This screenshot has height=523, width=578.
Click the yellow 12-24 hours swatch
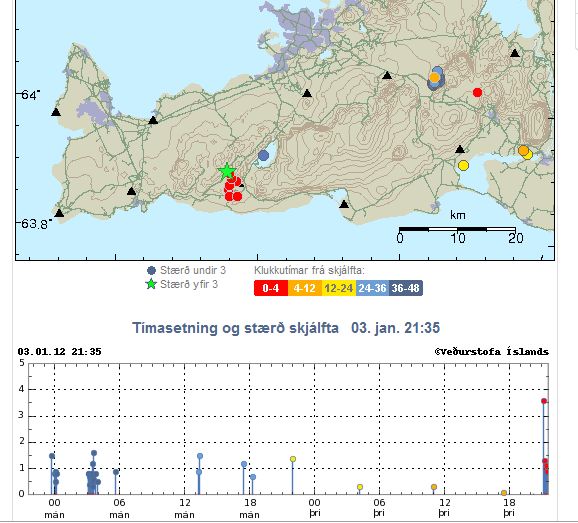(x=339, y=288)
